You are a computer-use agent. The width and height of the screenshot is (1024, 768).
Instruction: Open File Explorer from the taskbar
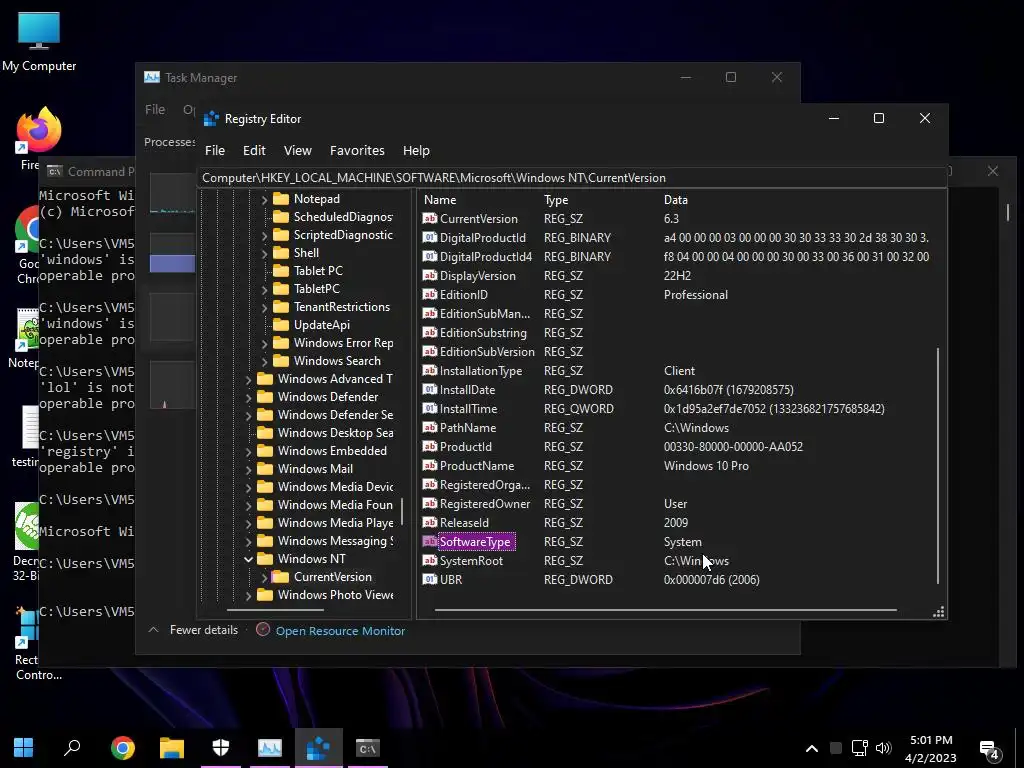(x=172, y=748)
